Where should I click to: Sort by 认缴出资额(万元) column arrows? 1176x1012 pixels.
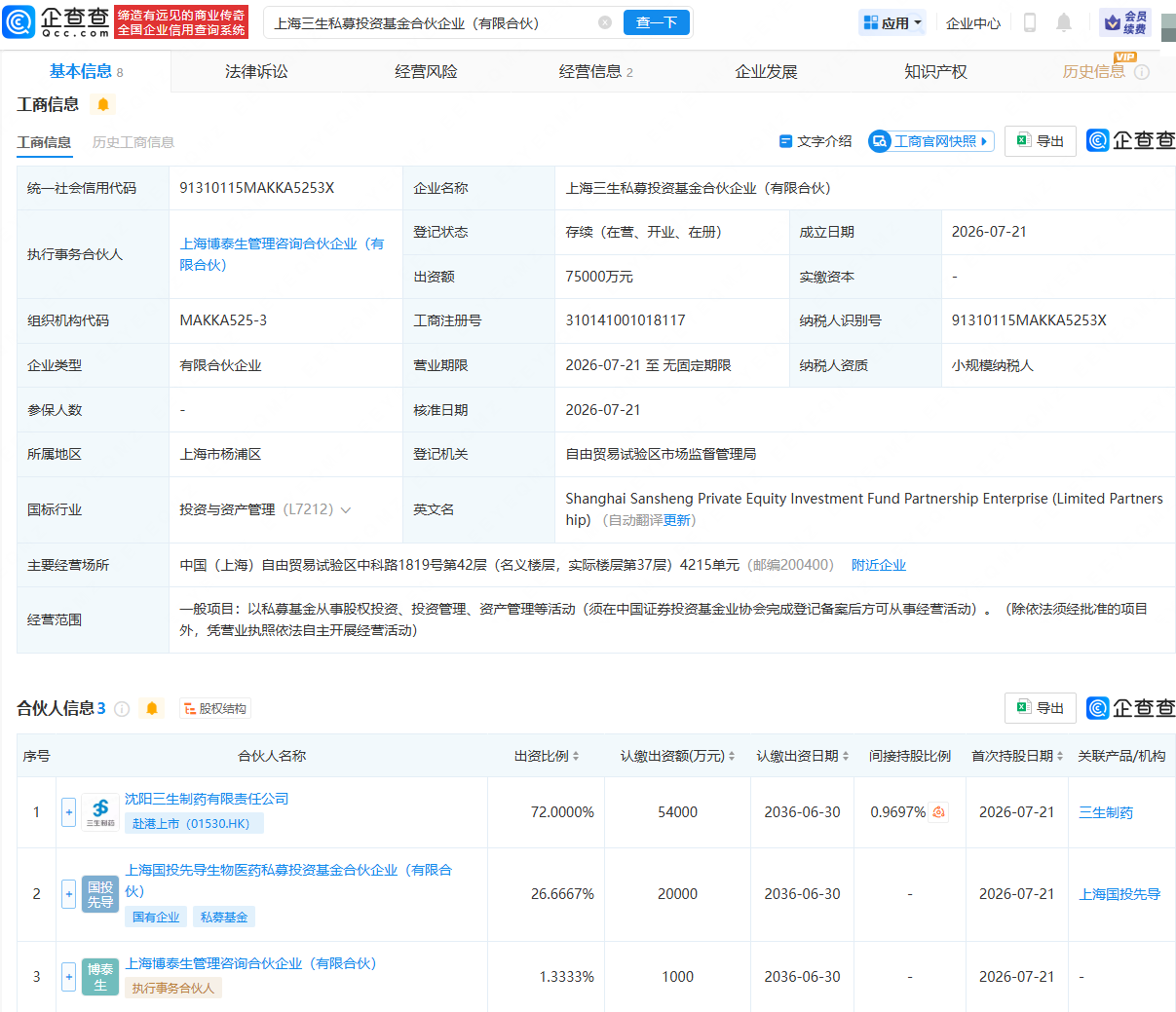(732, 756)
